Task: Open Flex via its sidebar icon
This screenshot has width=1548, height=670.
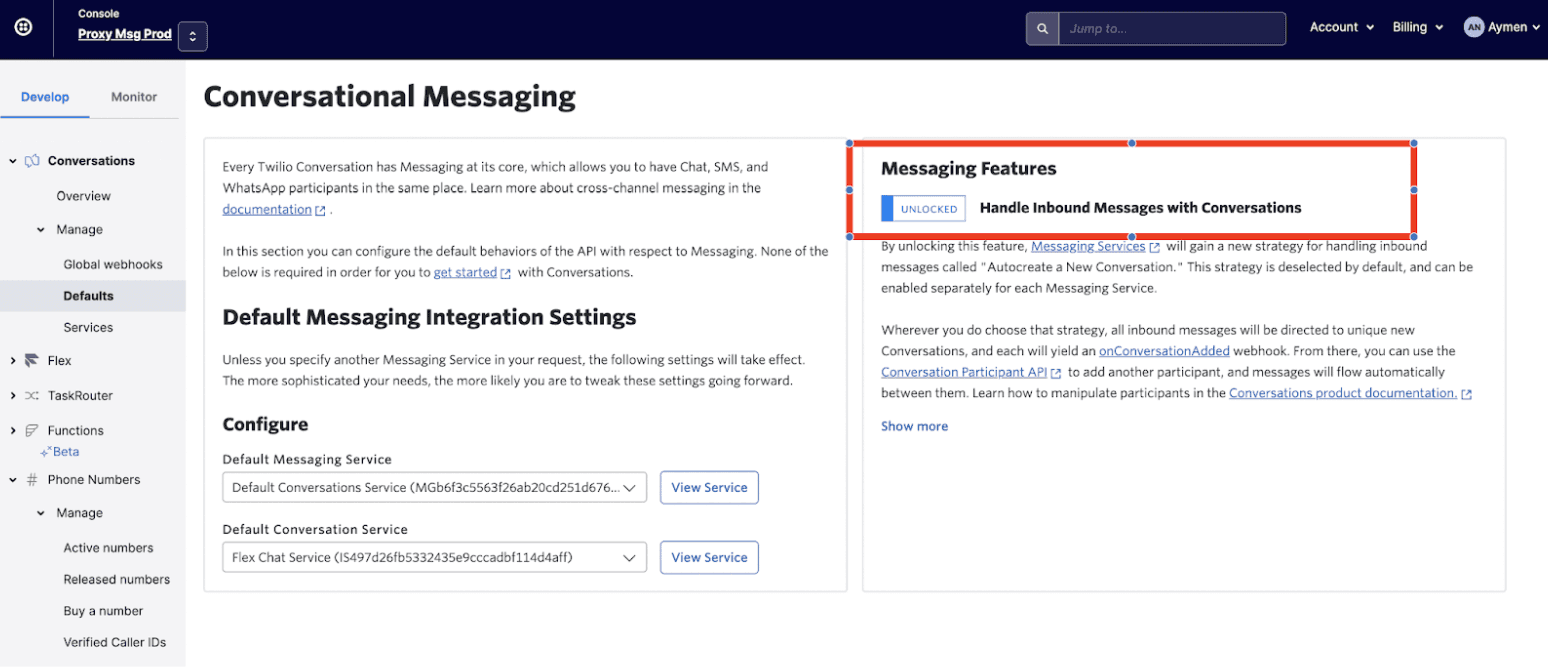Action: tap(31, 360)
